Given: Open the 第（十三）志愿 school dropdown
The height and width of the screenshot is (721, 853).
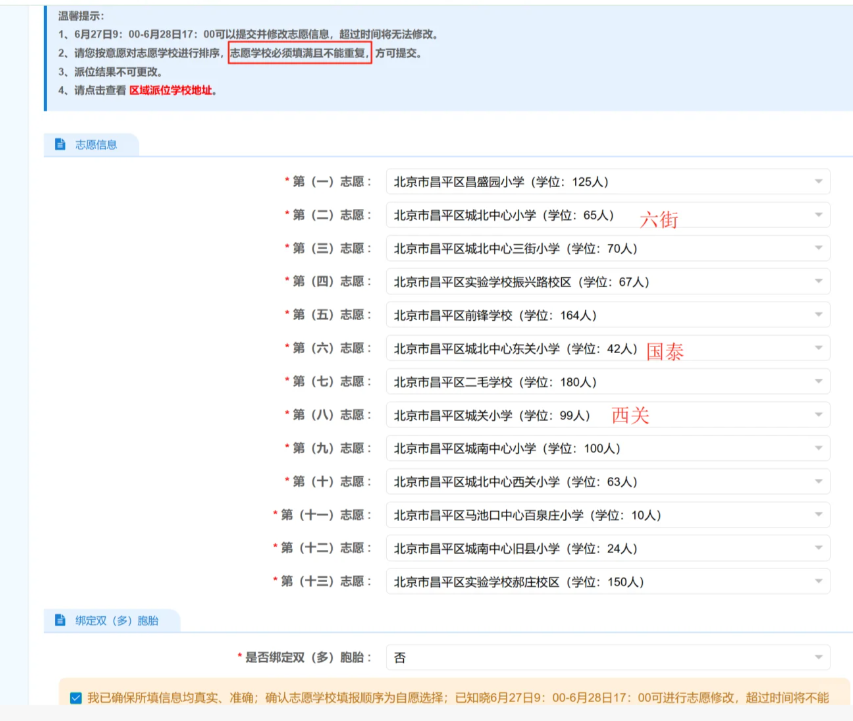Looking at the screenshot, I should tap(608, 581).
